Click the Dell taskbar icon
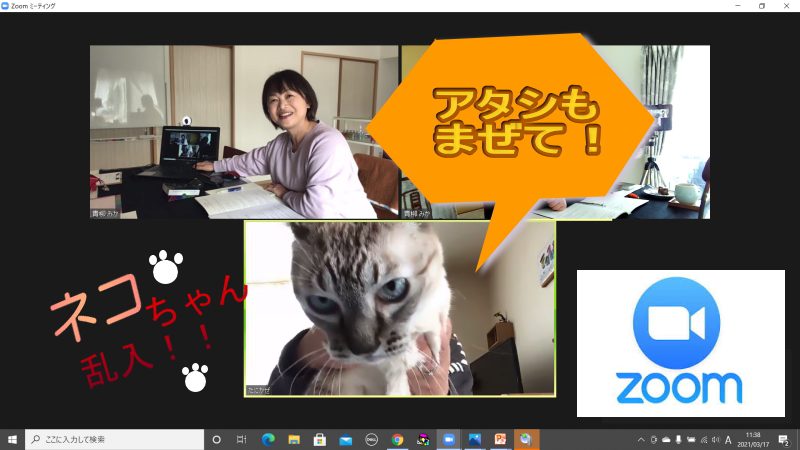 pyautogui.click(x=371, y=439)
